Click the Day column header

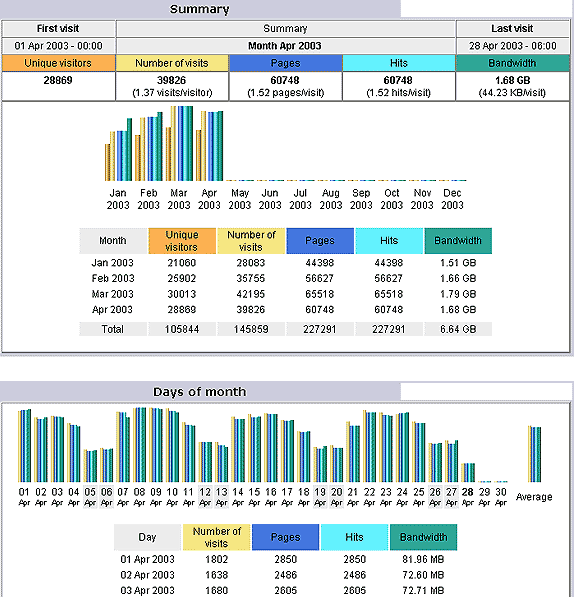[x=147, y=537]
